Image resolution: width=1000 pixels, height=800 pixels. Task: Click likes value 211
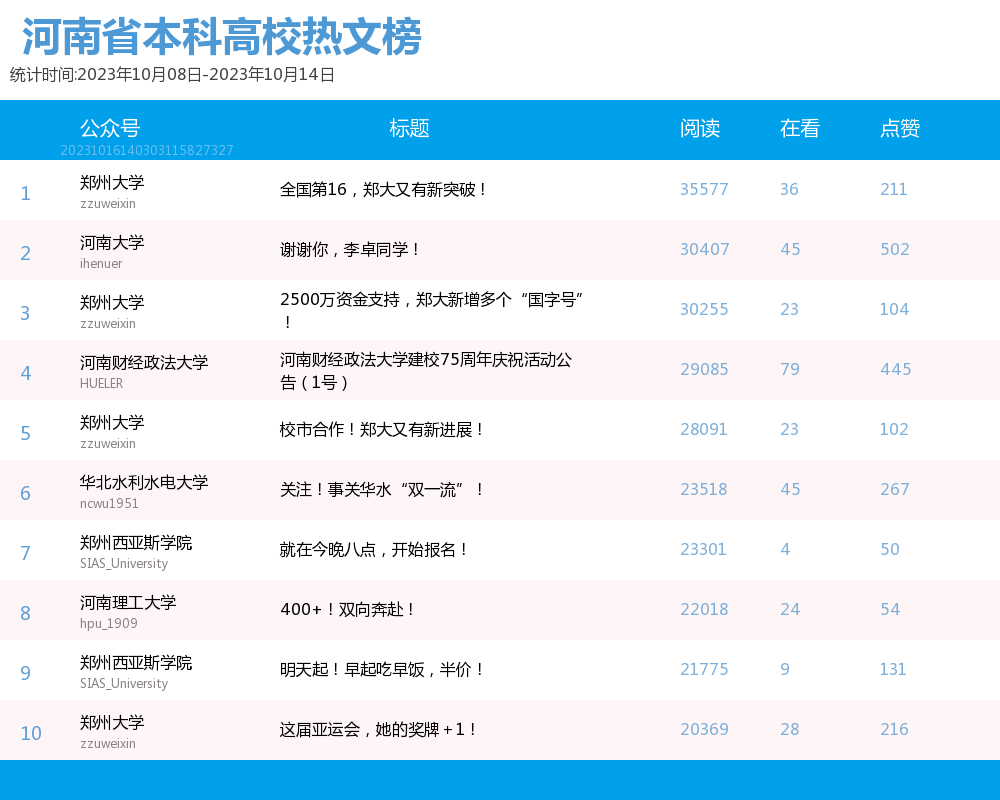click(x=893, y=189)
